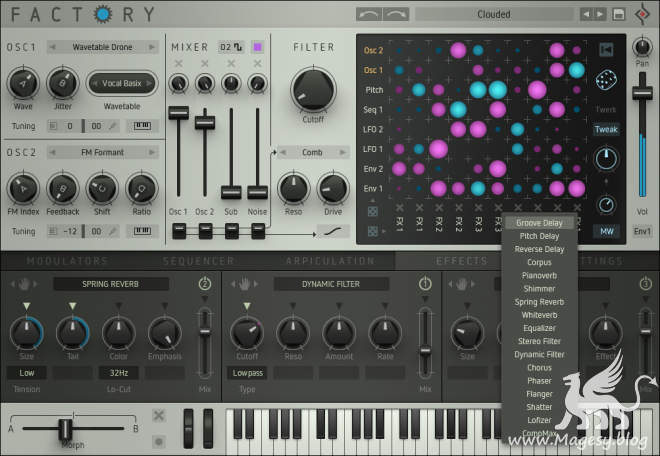
Task: Choose Shimmer in effects menu
Action: (x=539, y=289)
